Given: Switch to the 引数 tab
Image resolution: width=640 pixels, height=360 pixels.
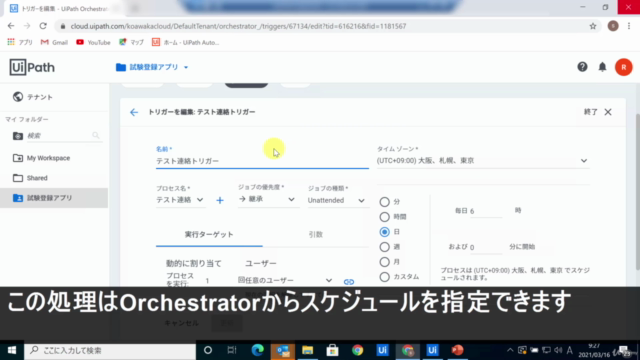Looking at the screenshot, I should pyautogui.click(x=316, y=235).
